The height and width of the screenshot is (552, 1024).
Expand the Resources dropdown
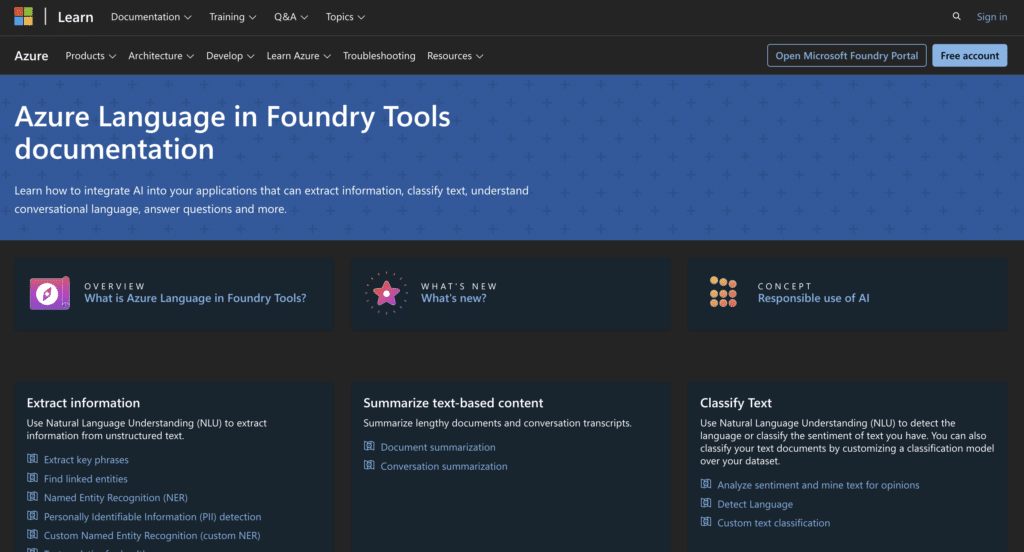click(455, 56)
